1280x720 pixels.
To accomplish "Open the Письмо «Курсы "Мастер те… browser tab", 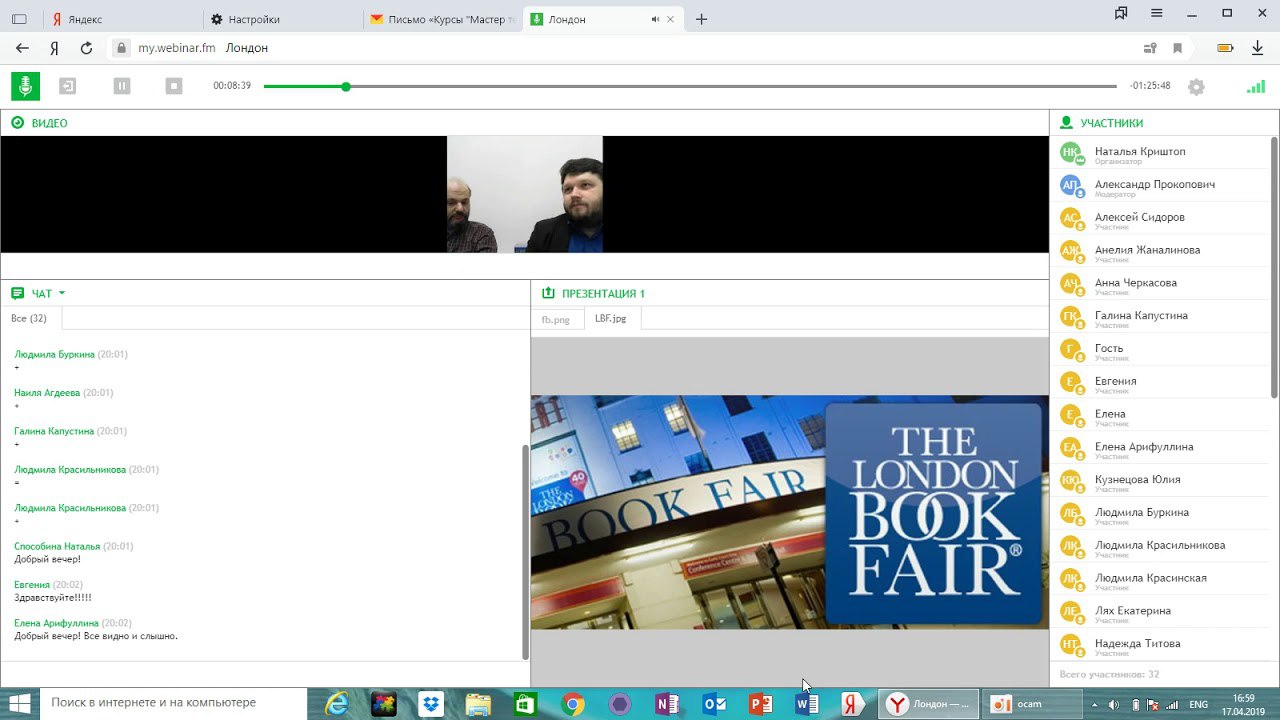I will click(x=443, y=19).
